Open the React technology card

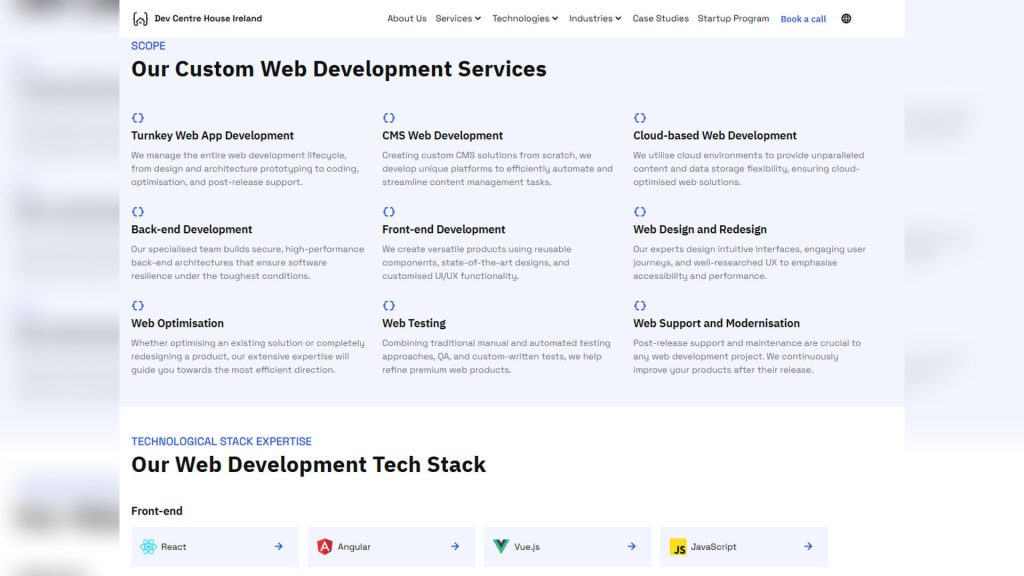[x=215, y=547]
